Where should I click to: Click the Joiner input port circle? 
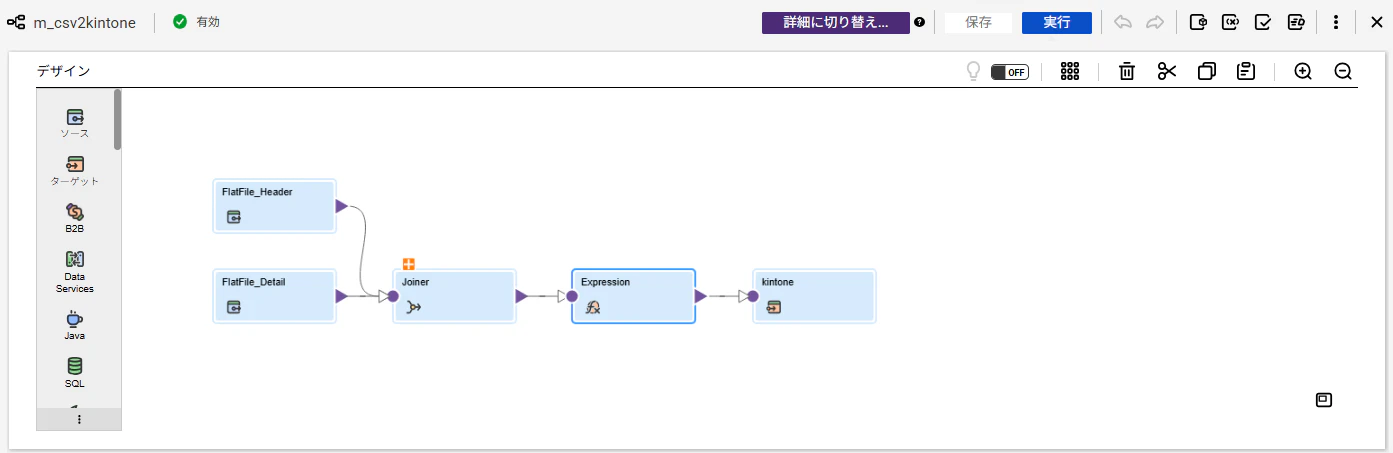tap(393, 296)
